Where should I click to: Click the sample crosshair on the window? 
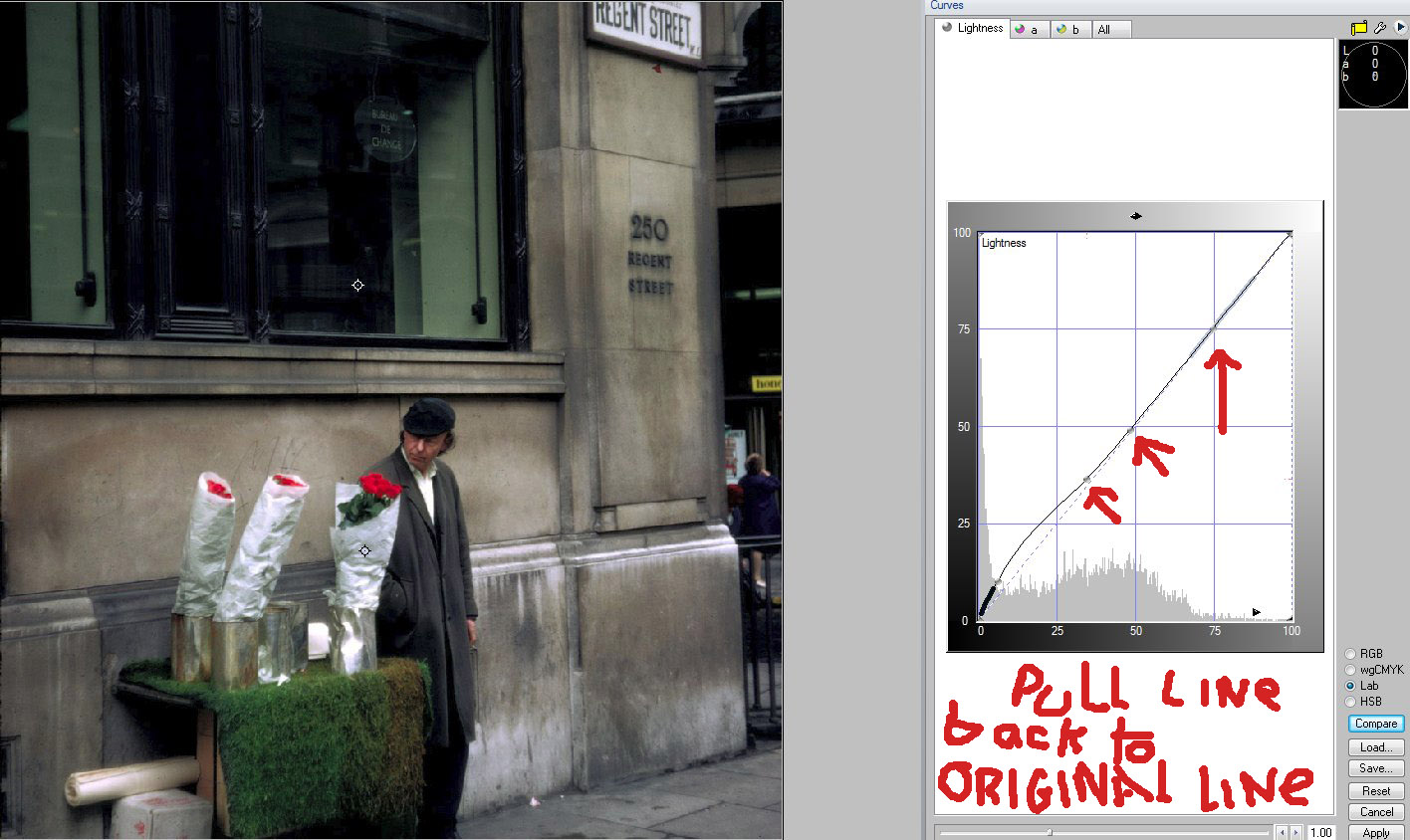click(358, 286)
